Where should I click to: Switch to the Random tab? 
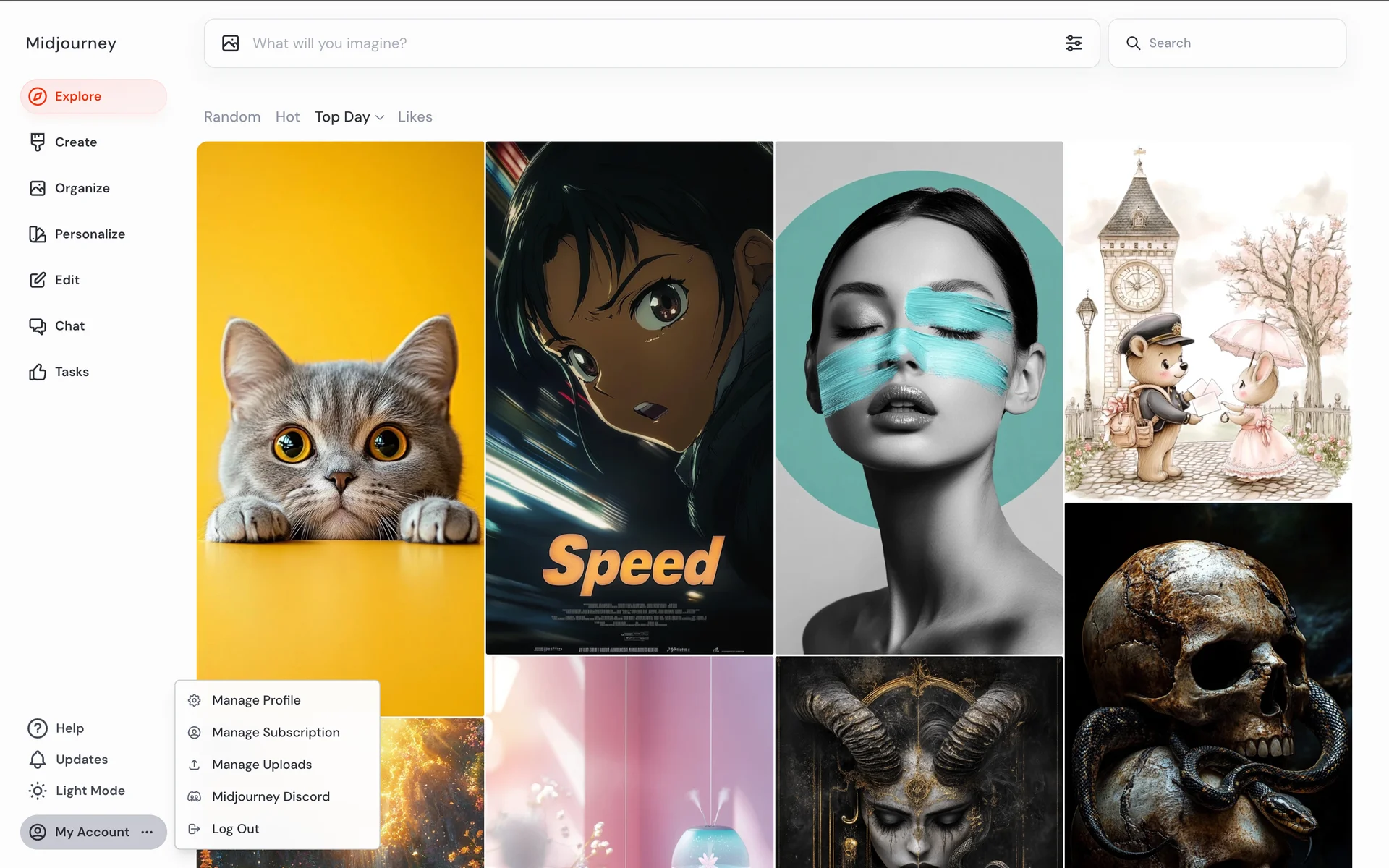(232, 117)
